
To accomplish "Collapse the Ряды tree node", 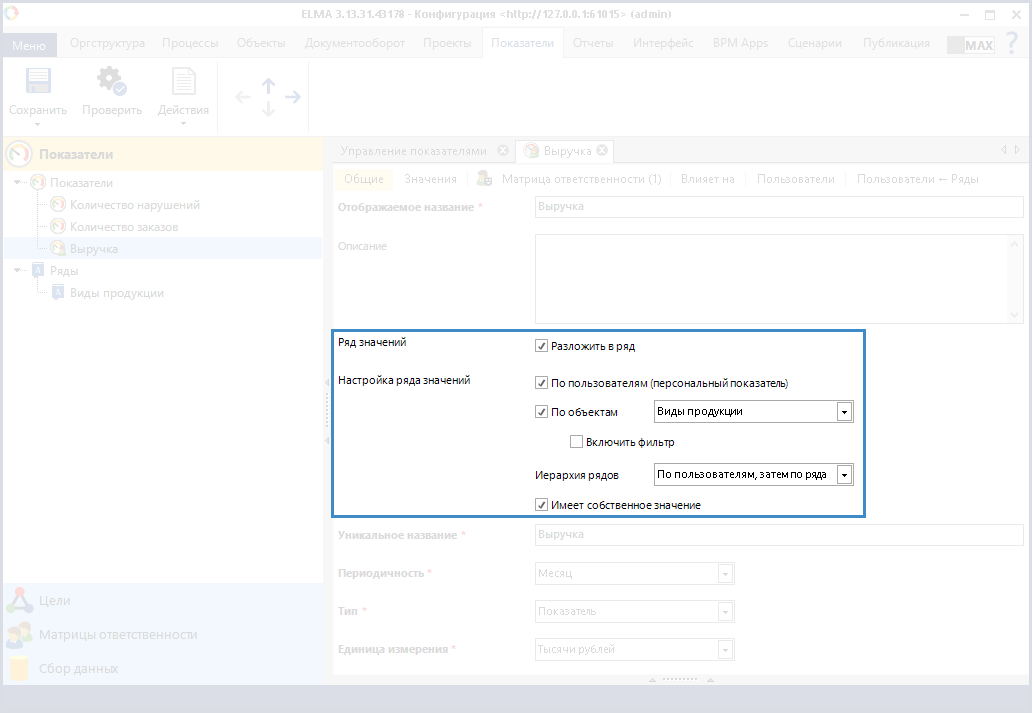I will tap(18, 270).
